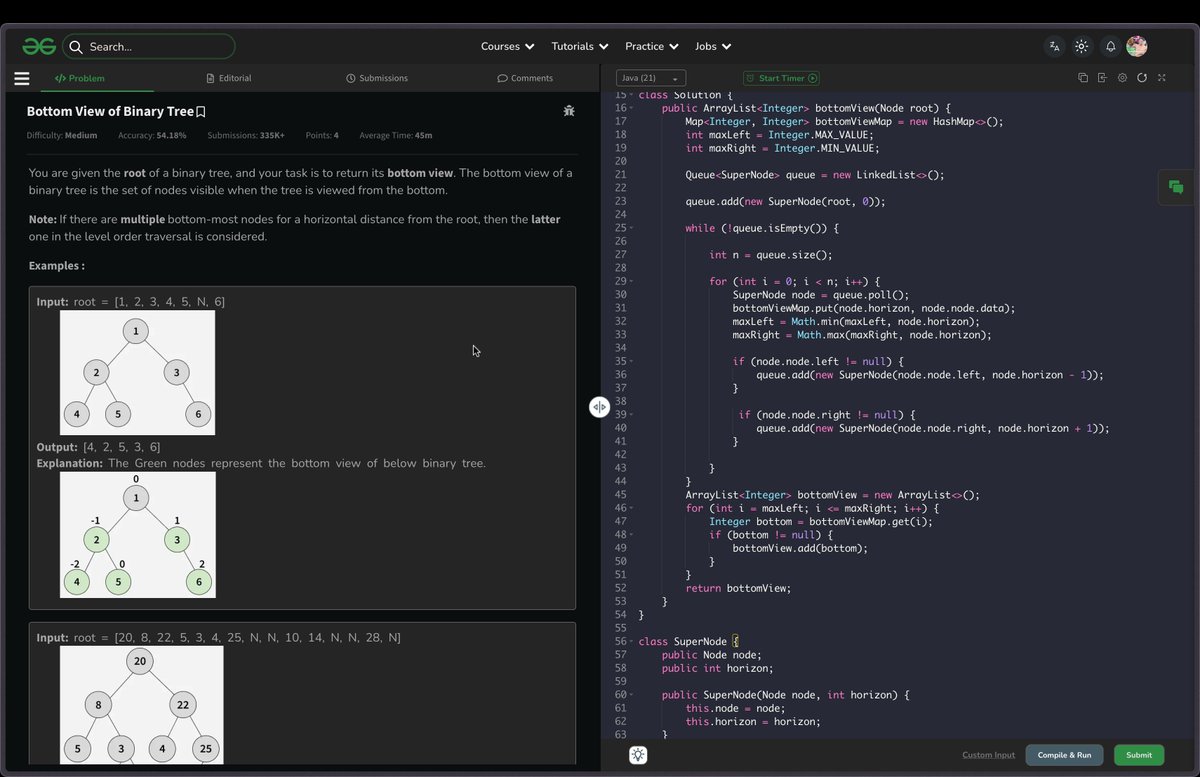
Task: Collapse the if block fold at line 35
Action: click(x=631, y=362)
